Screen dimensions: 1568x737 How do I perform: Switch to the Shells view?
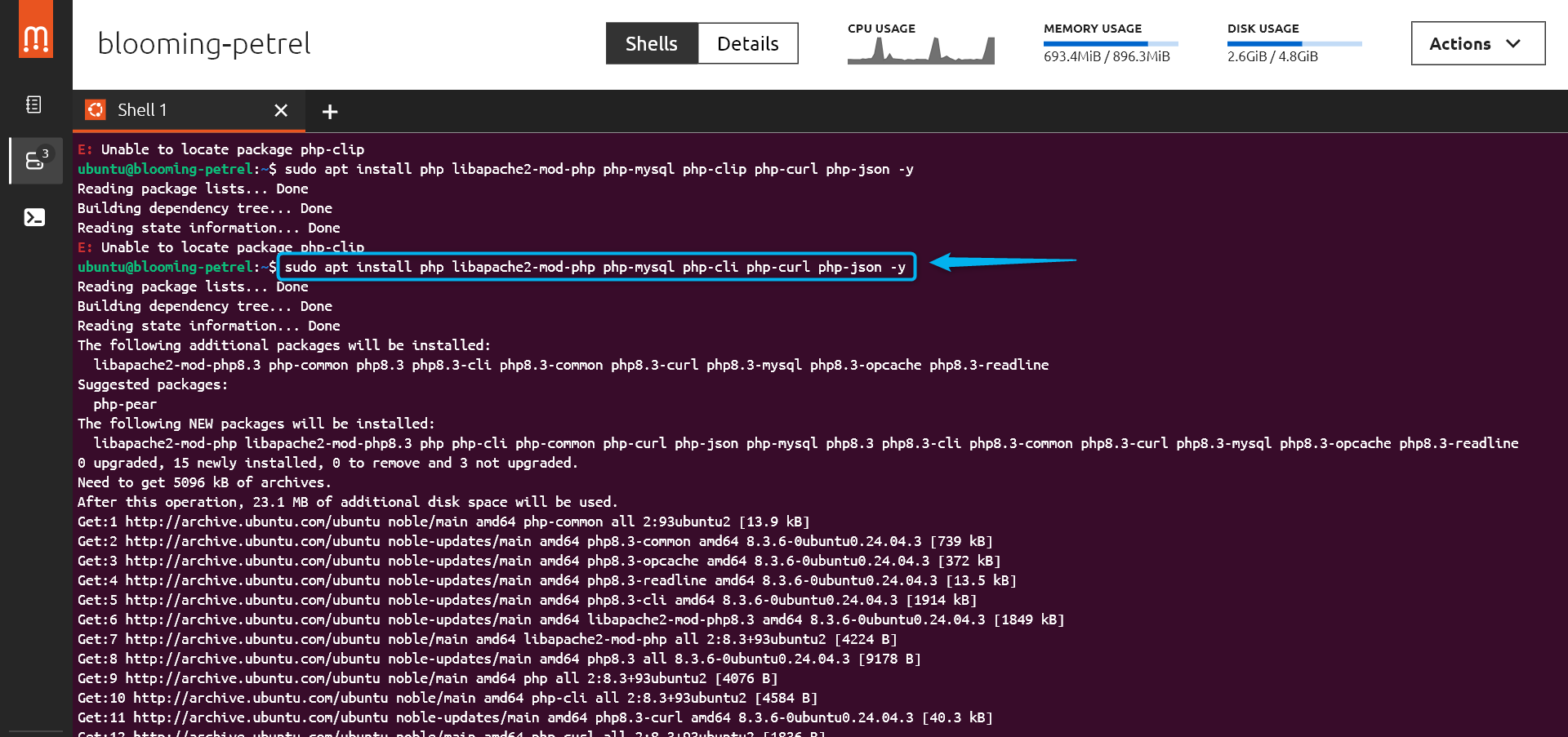tap(652, 43)
